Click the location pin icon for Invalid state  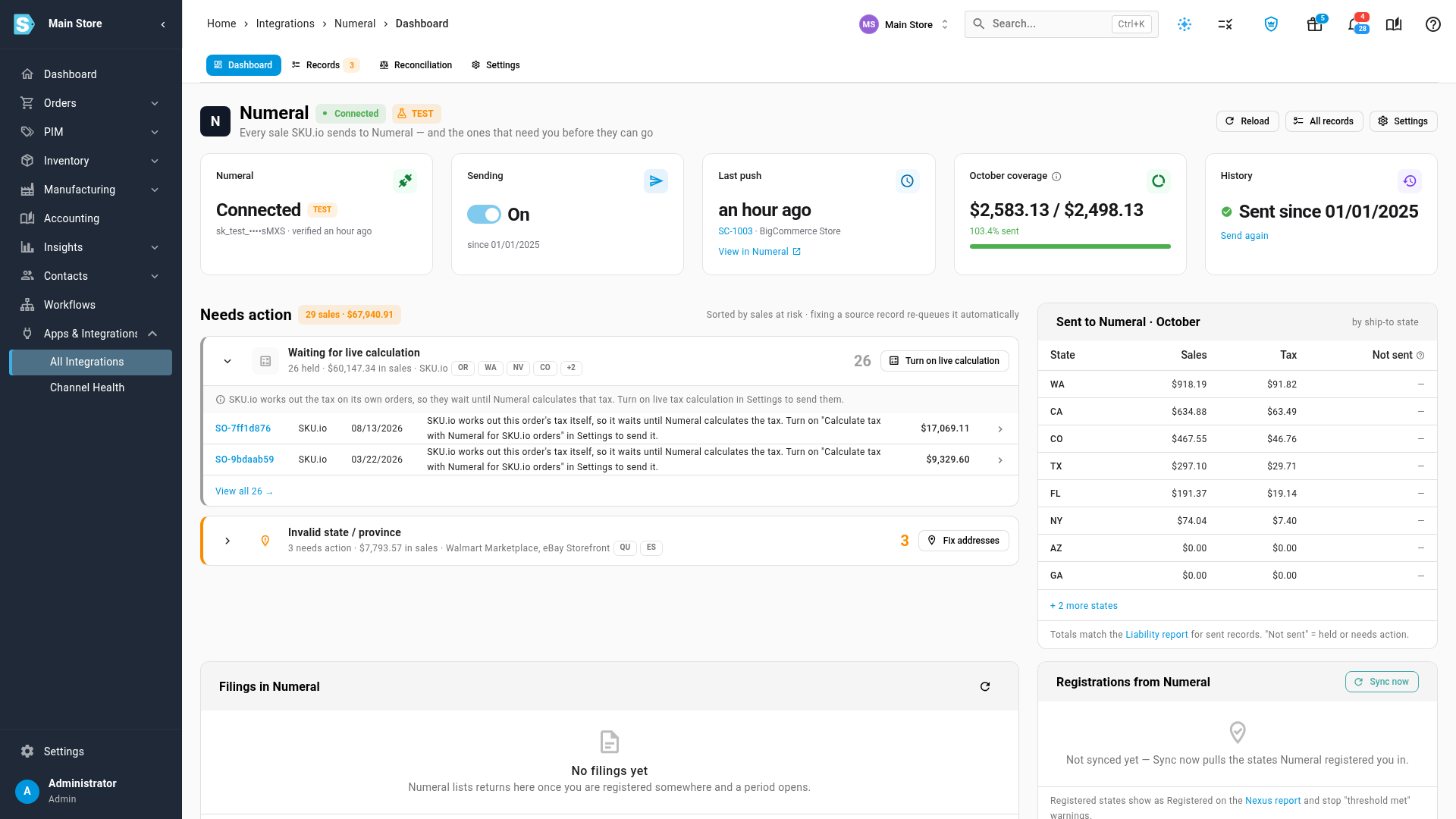(x=265, y=541)
